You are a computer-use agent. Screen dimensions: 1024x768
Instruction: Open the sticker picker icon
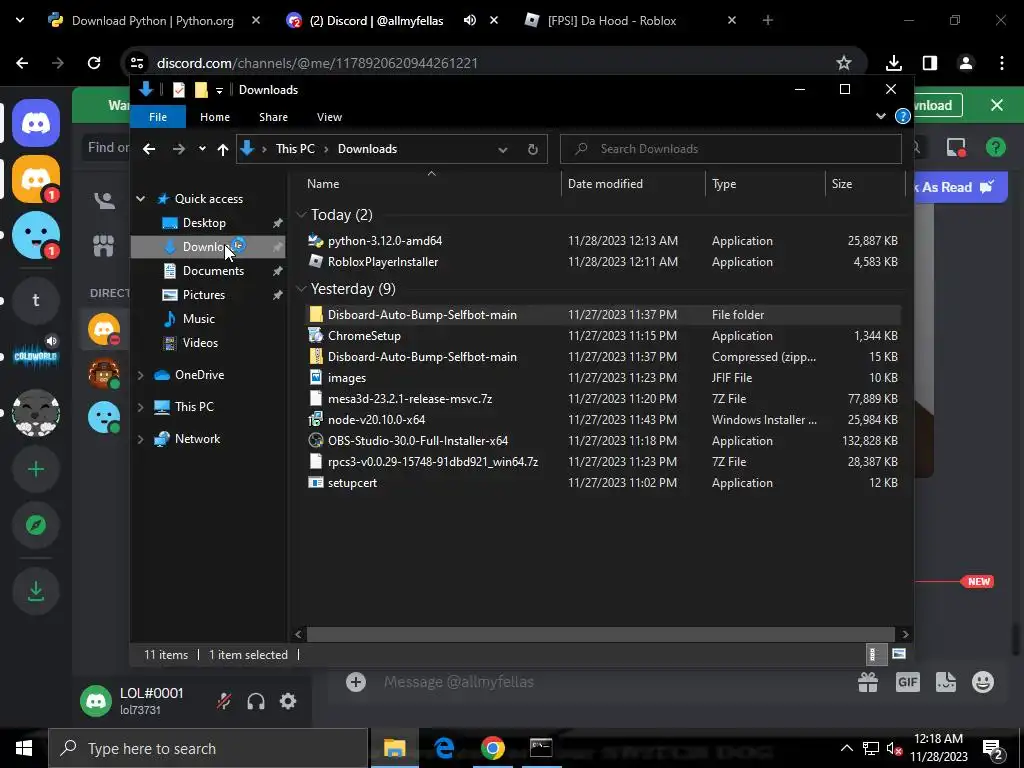(x=946, y=682)
